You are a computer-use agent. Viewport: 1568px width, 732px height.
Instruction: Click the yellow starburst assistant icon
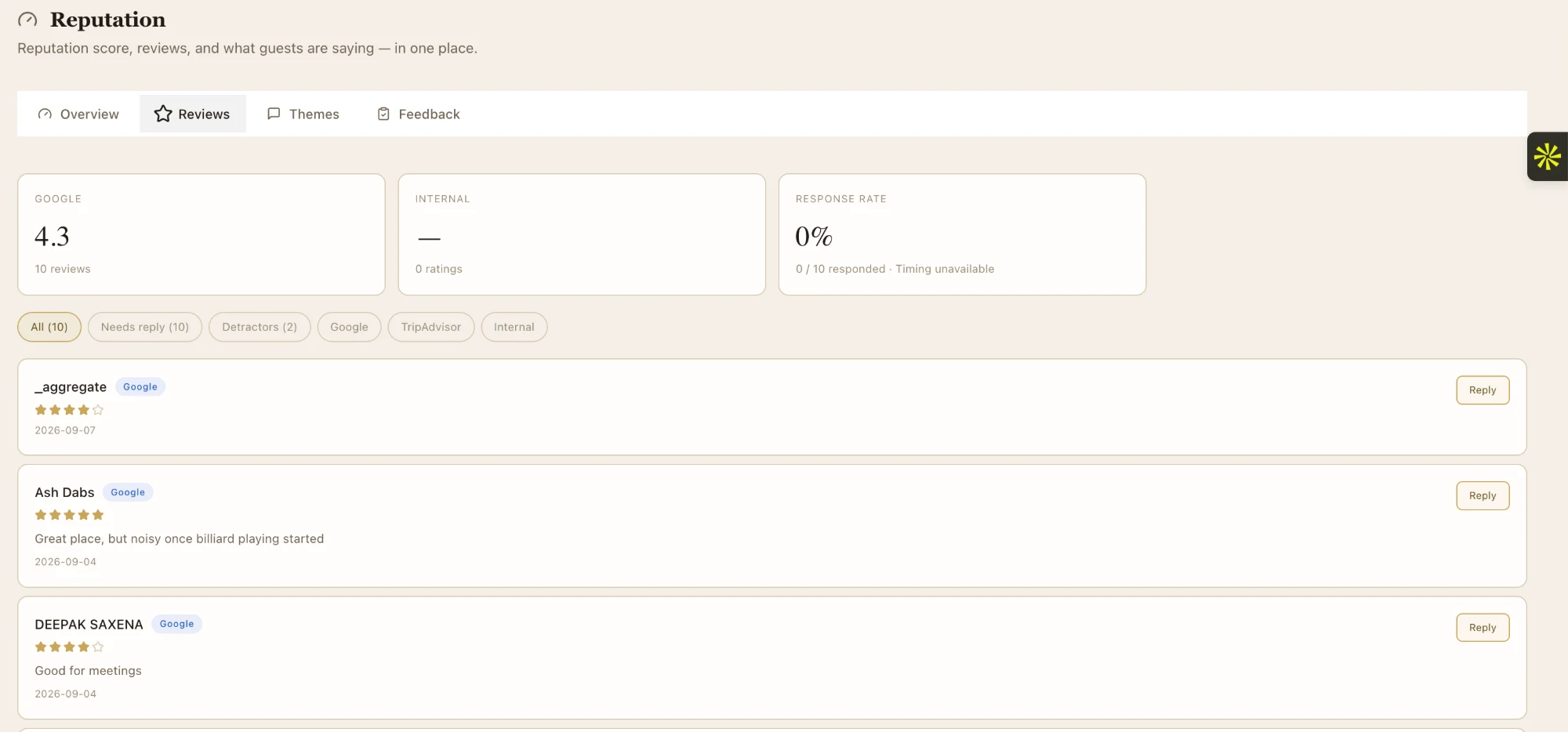[x=1548, y=156]
